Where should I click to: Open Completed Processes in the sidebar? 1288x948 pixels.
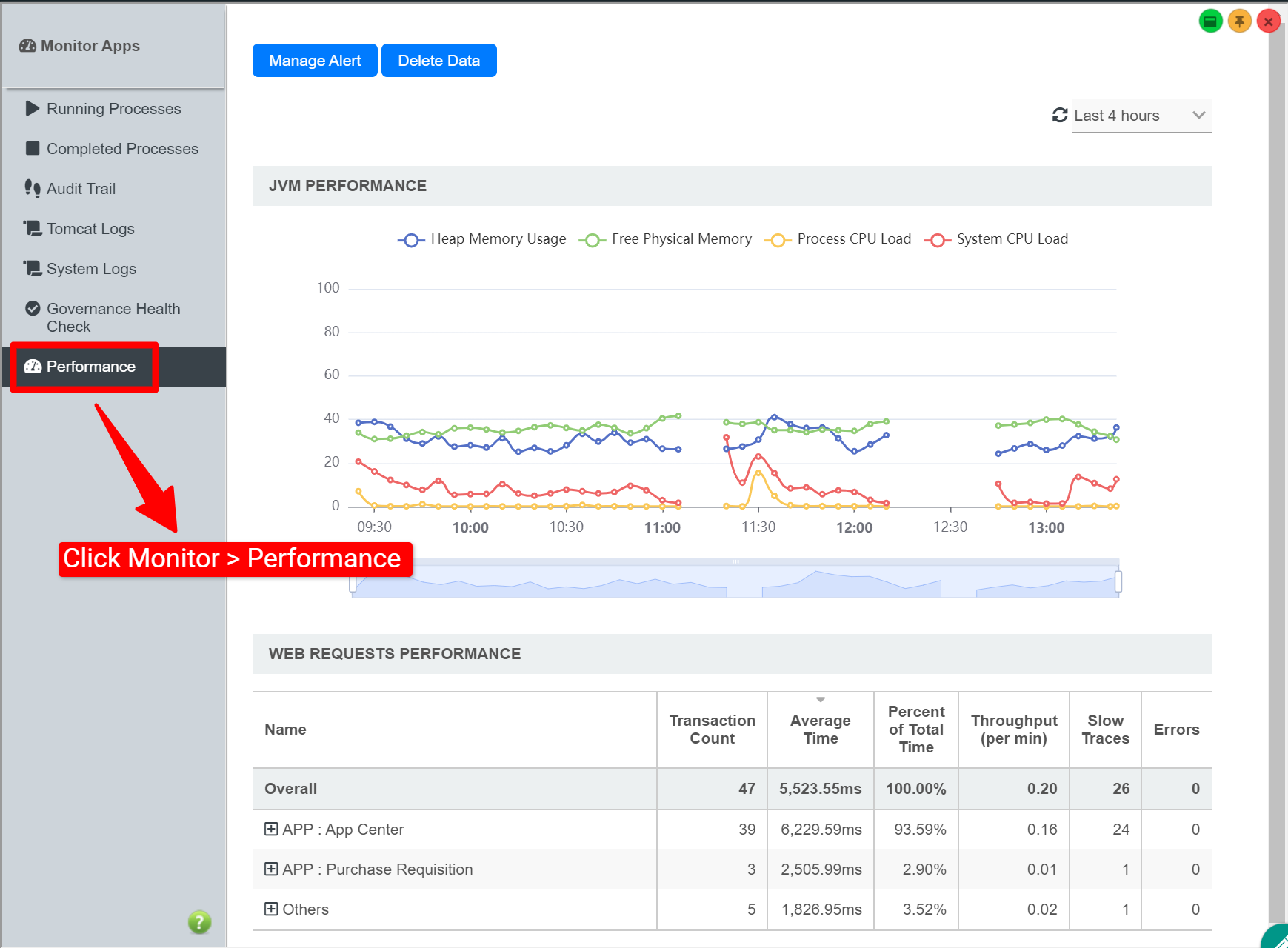point(122,149)
